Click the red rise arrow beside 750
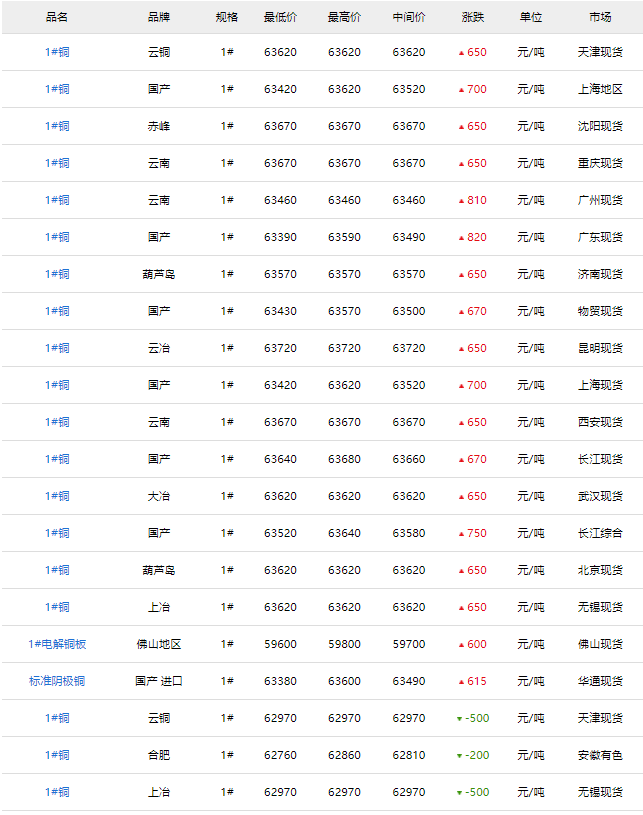Viewport: 643px width, 815px height. pyautogui.click(x=461, y=533)
